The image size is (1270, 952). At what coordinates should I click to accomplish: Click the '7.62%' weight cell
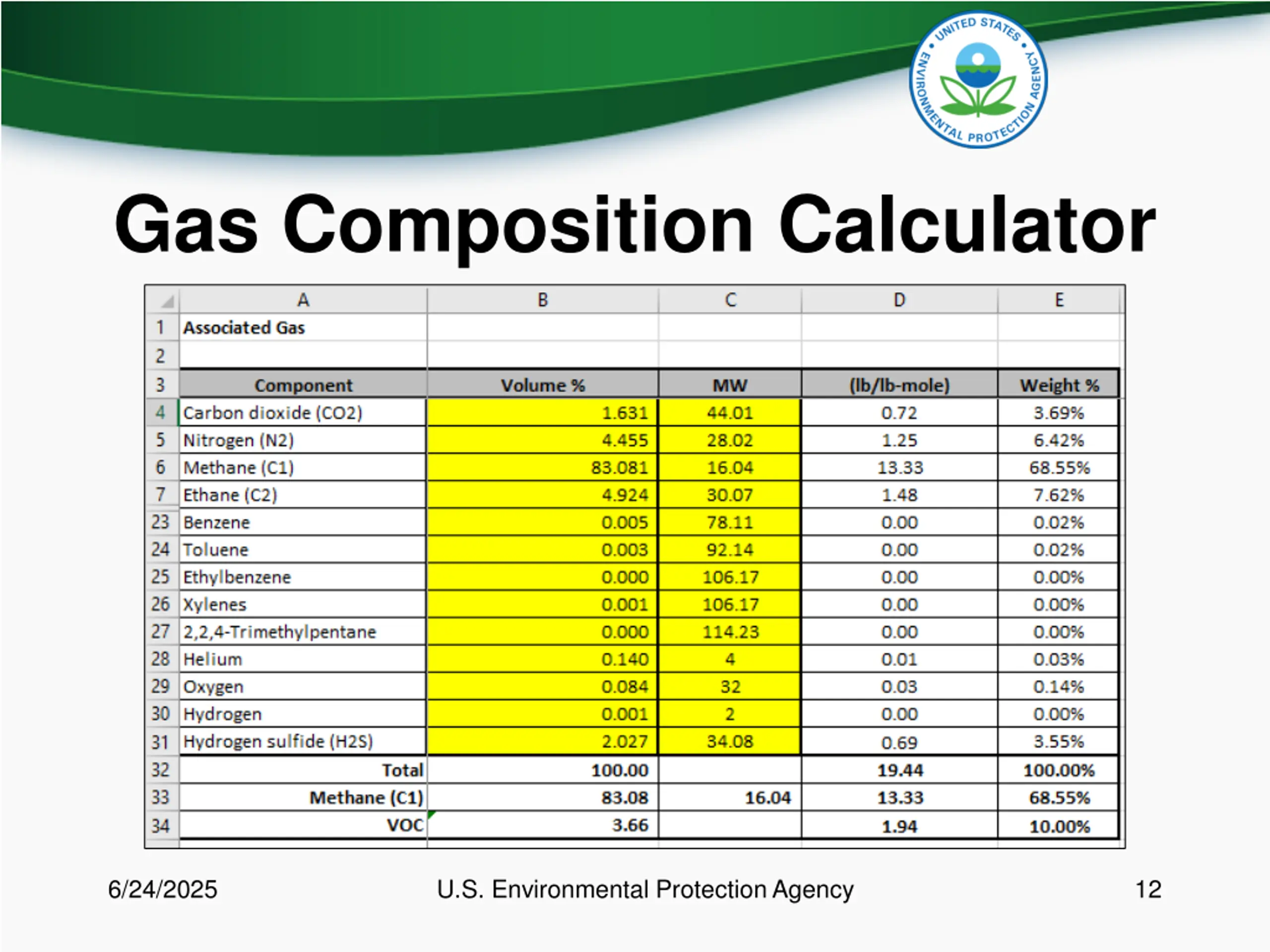(x=1059, y=495)
